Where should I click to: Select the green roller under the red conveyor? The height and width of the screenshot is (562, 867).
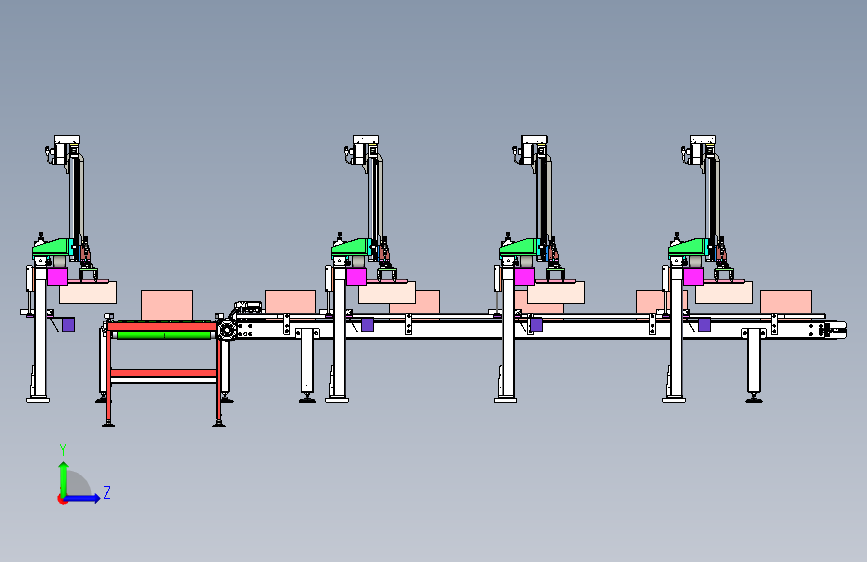[164, 335]
